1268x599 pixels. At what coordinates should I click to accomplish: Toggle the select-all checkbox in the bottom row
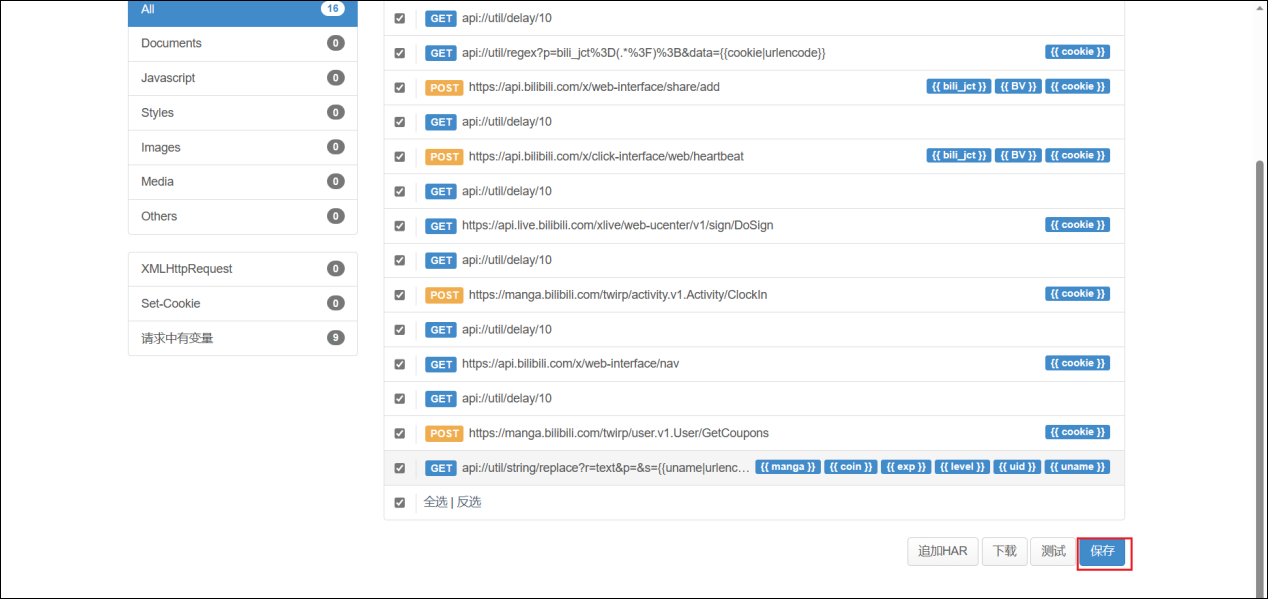coord(400,502)
